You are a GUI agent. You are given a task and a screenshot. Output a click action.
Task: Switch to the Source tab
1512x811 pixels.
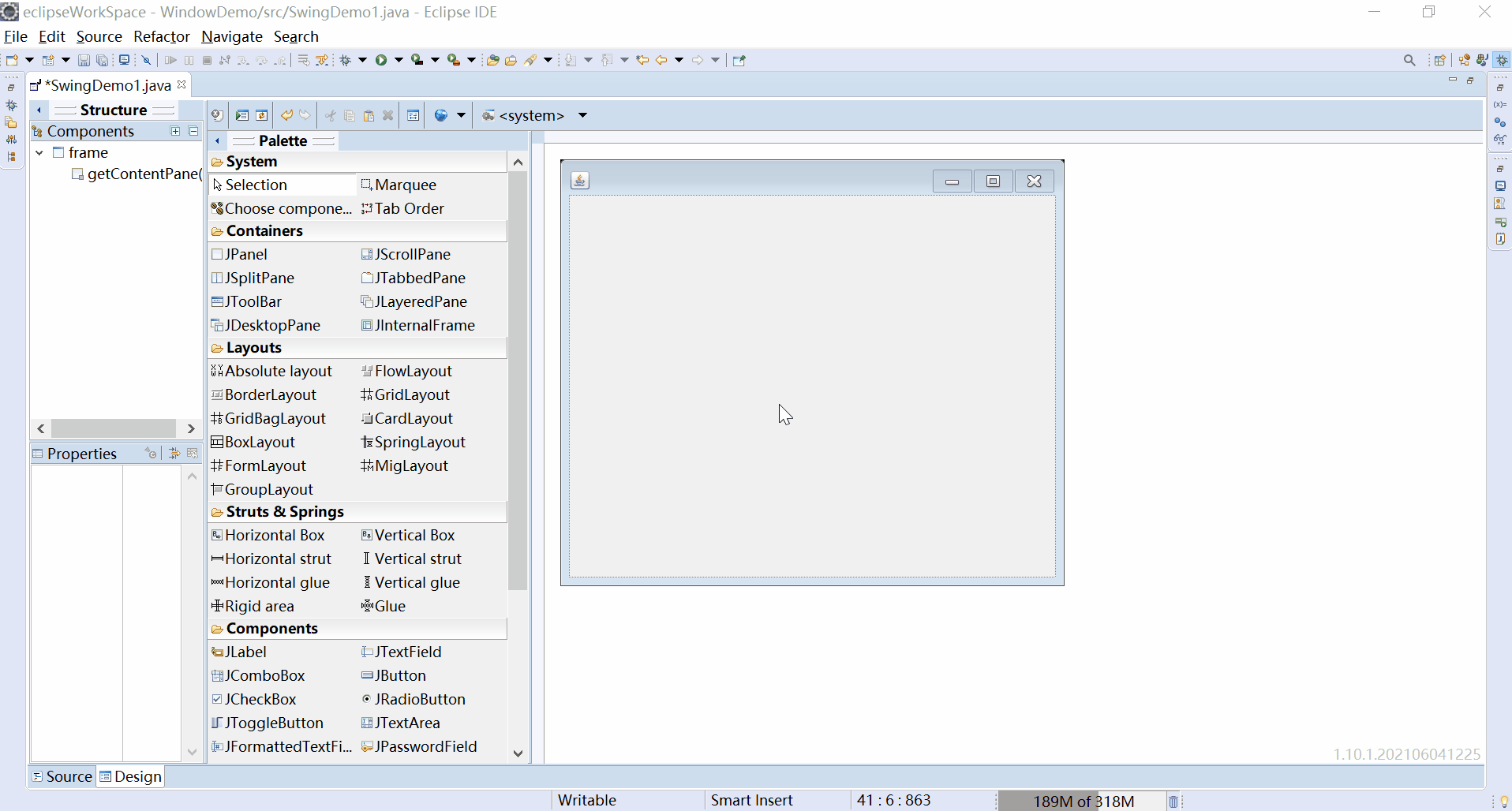click(62, 776)
